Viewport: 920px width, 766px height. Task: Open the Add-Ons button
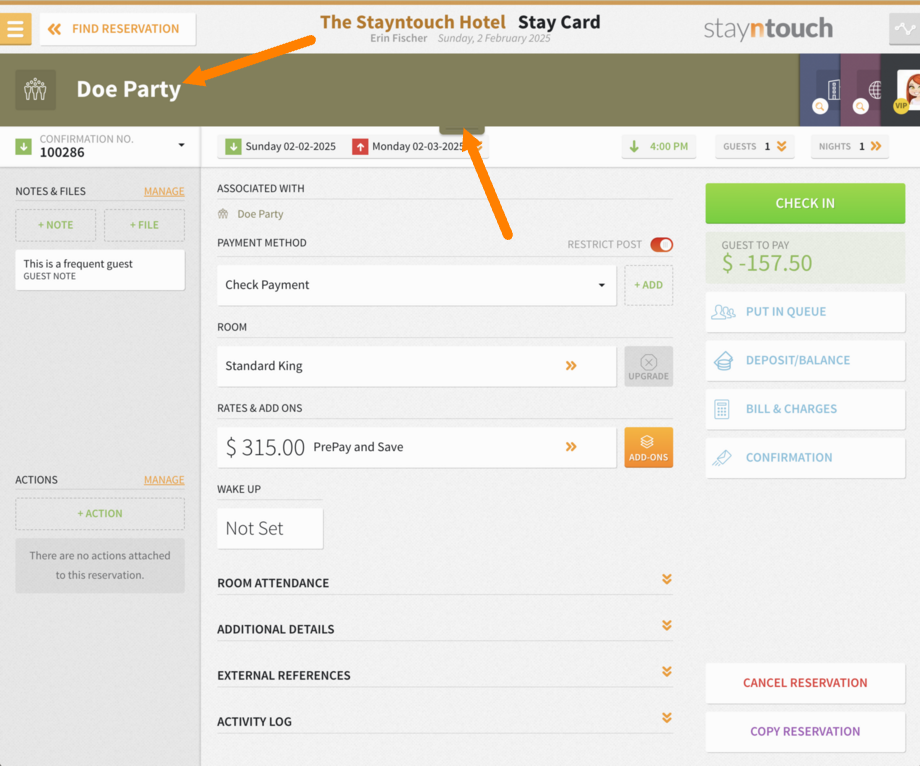pyautogui.click(x=648, y=447)
